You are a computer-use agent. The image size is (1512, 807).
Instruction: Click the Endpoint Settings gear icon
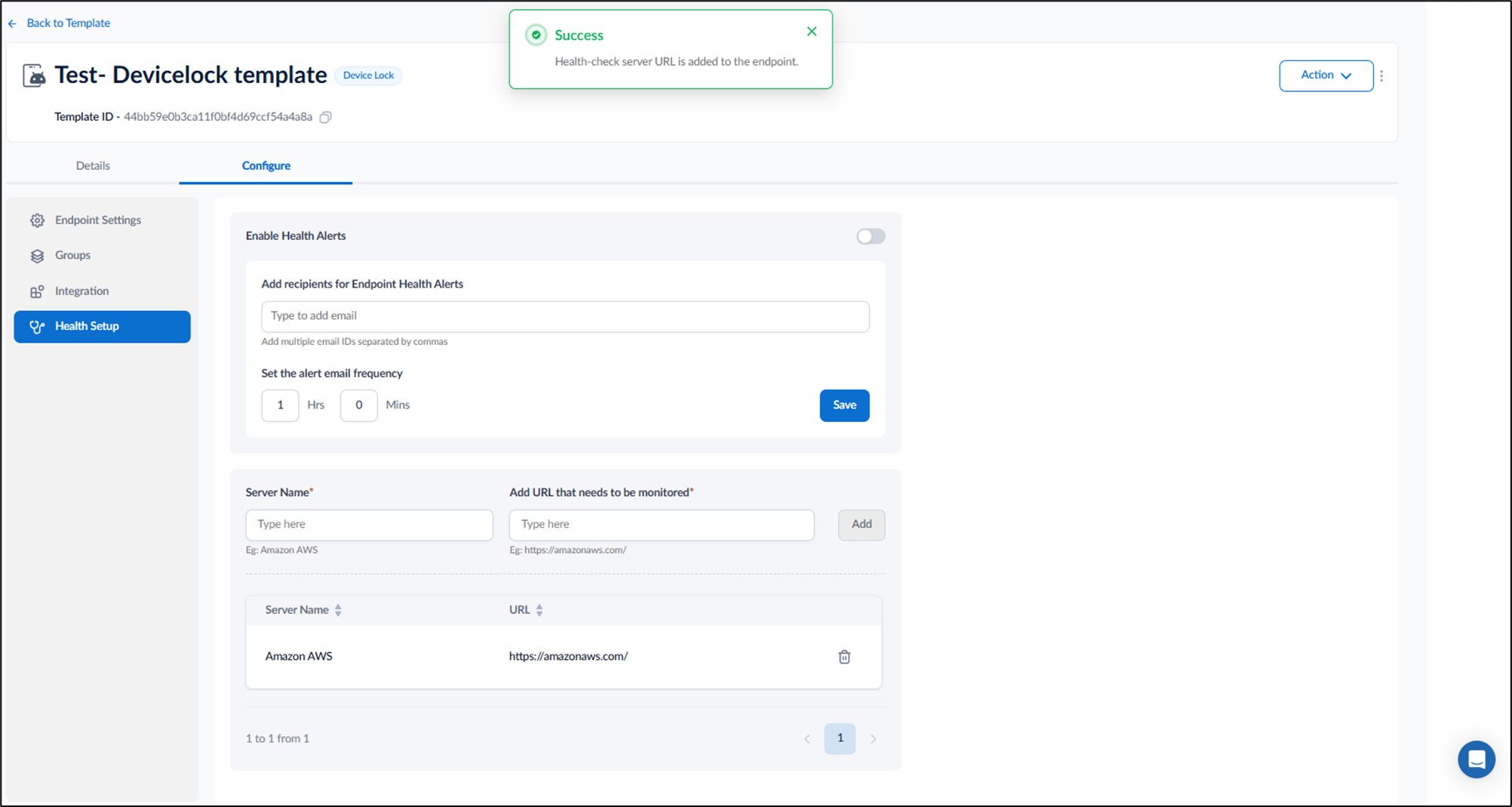37,220
